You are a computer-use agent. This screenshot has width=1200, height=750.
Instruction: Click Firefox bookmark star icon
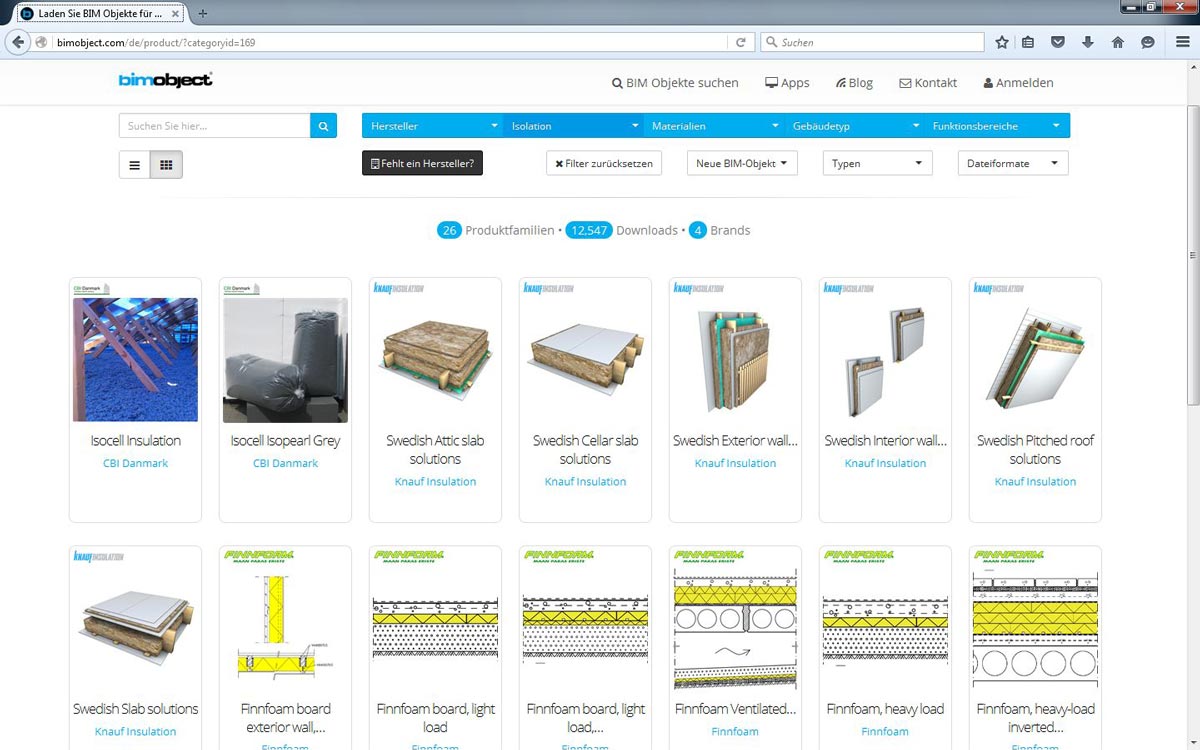1002,42
